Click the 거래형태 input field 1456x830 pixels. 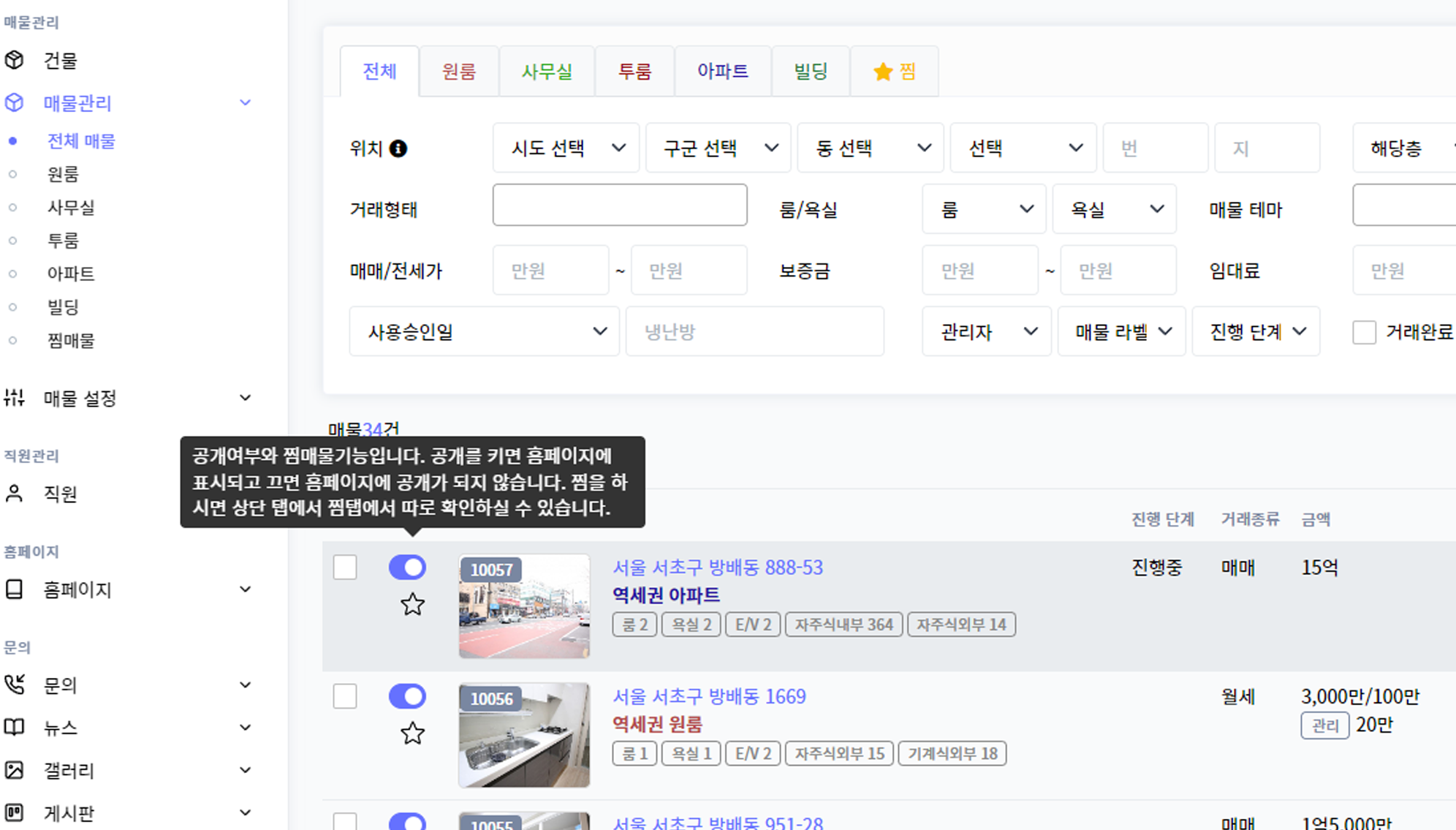click(620, 205)
